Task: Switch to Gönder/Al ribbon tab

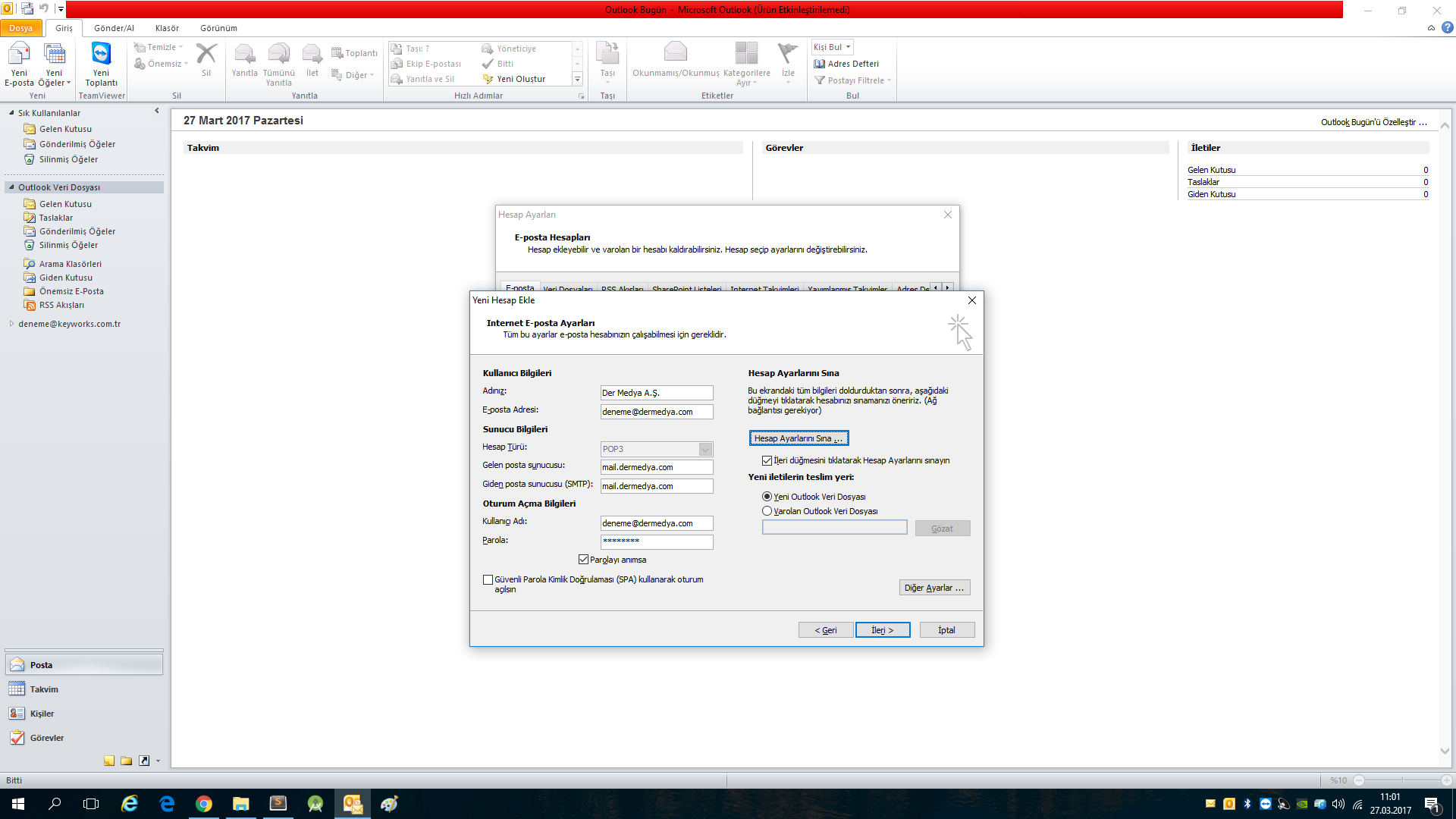Action: [114, 28]
